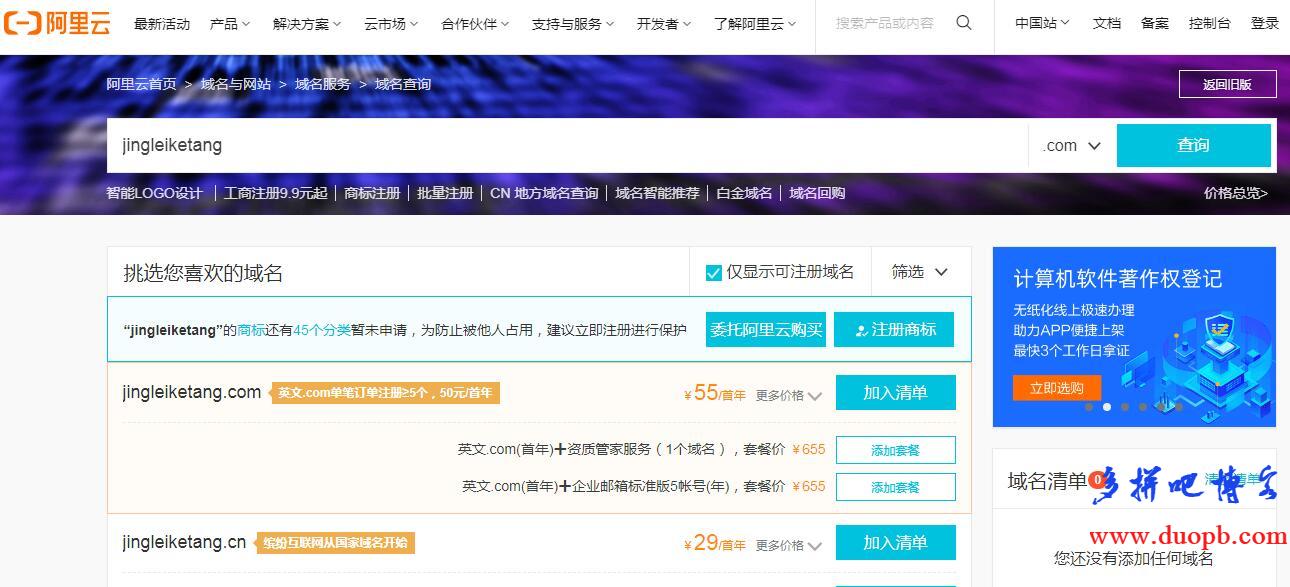Click the 委托阿里云购买 button
The width and height of the screenshot is (1290, 587).
(x=766, y=329)
